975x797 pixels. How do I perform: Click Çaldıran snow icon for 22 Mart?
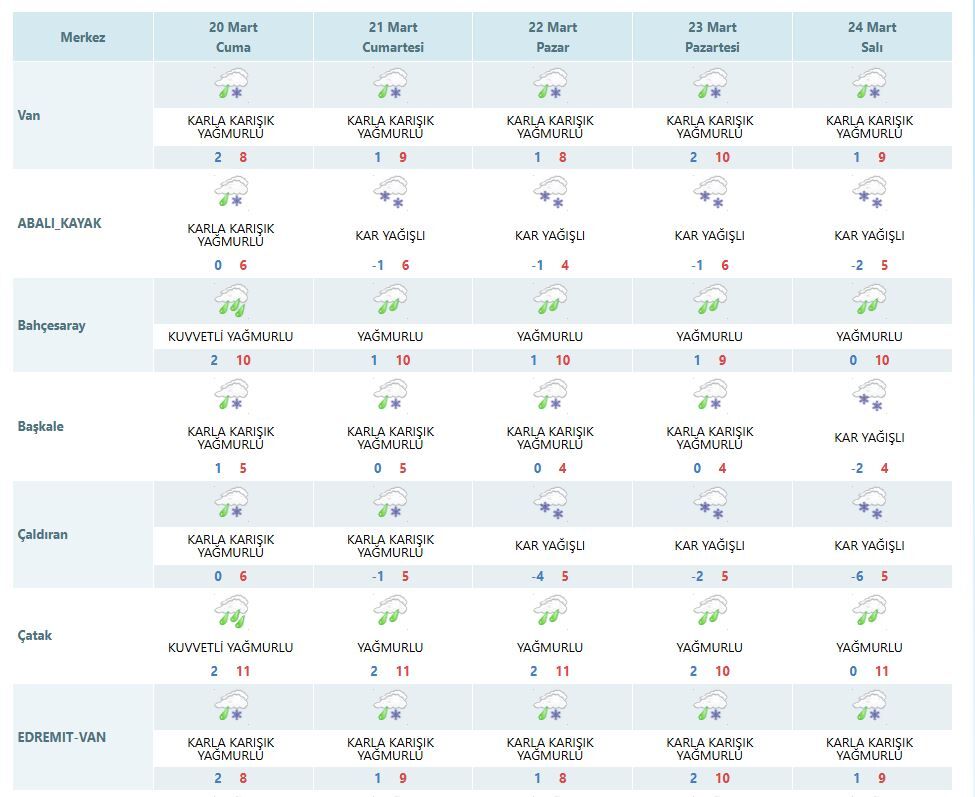coord(550,503)
